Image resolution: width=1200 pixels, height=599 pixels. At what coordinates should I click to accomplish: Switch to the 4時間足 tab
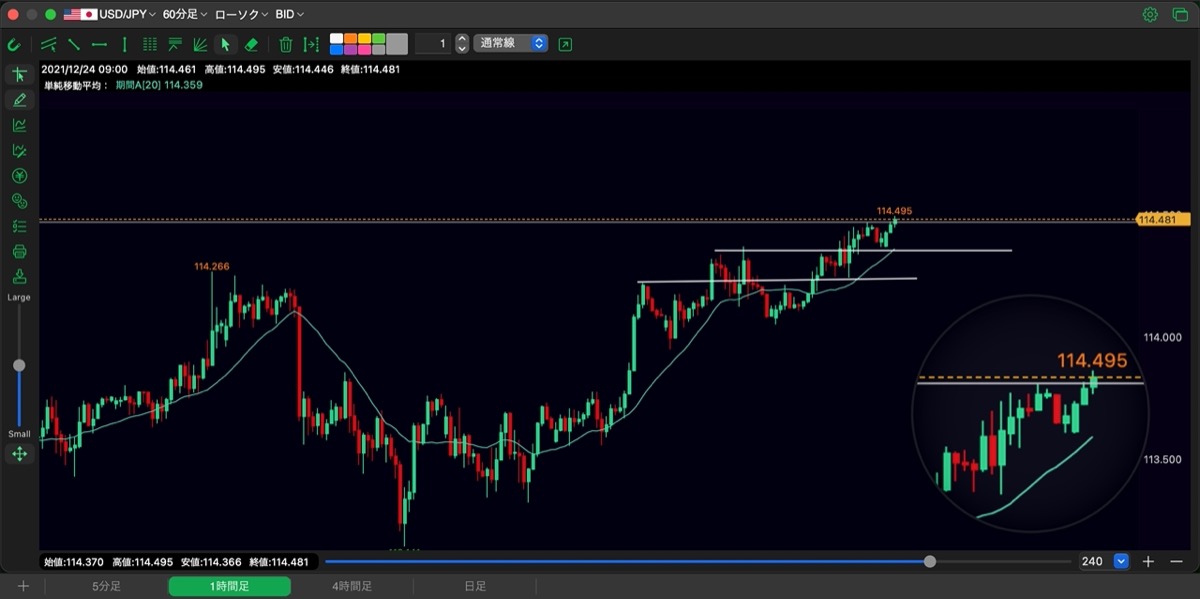(351, 587)
